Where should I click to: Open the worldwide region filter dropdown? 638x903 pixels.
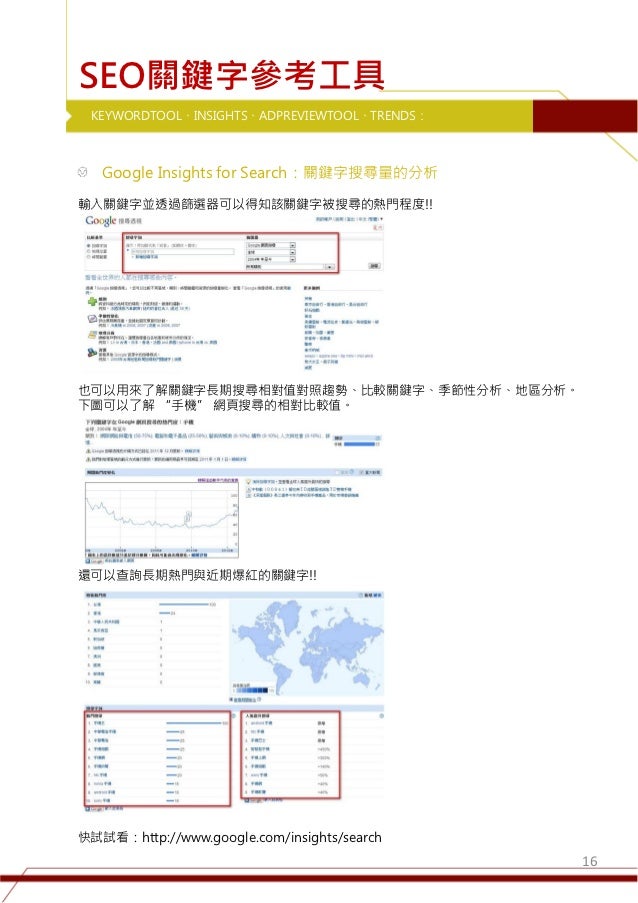pyautogui.click(x=271, y=252)
